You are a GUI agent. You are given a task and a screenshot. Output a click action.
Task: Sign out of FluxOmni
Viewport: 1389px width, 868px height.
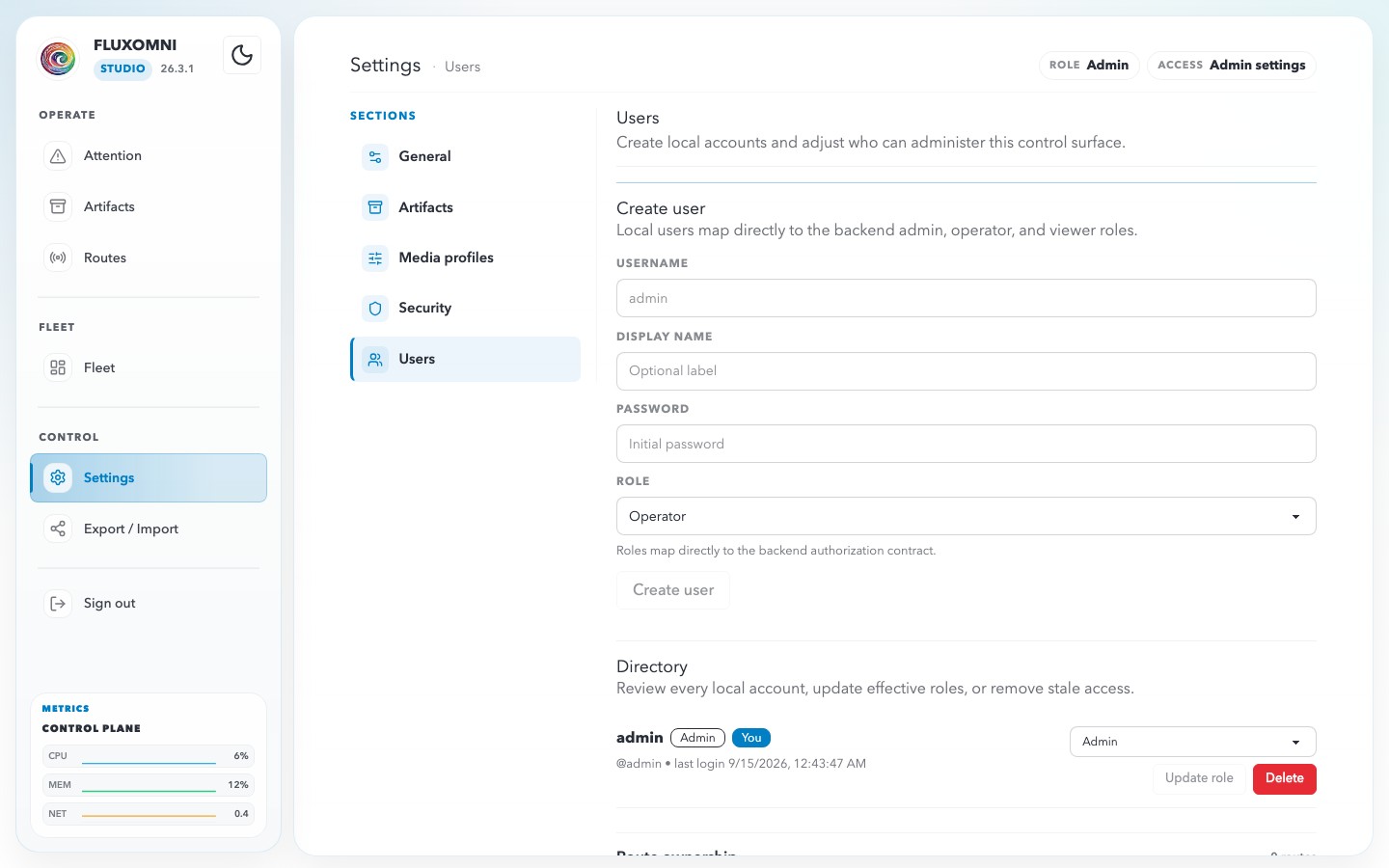149,604
